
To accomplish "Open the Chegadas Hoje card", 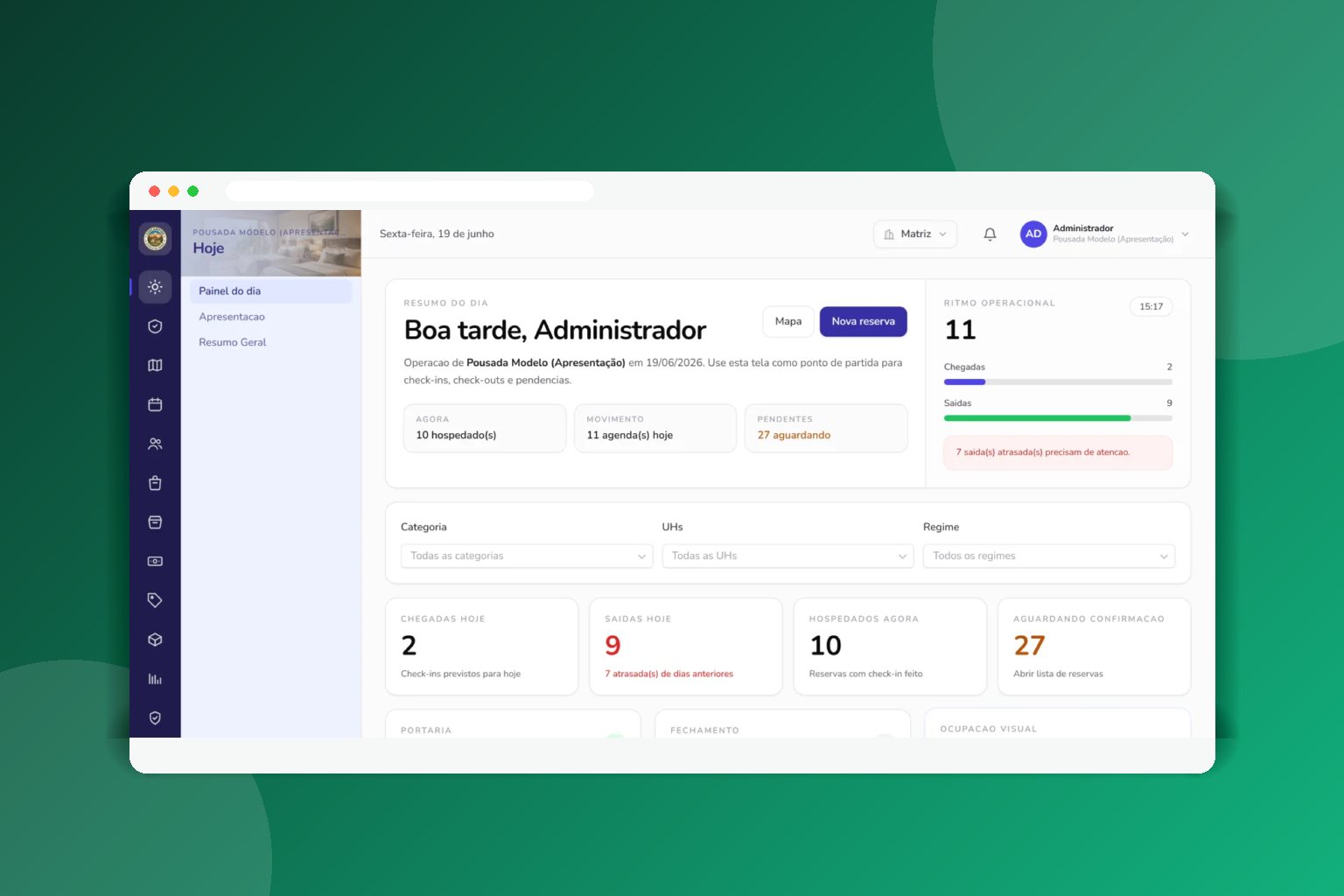I will (481, 647).
